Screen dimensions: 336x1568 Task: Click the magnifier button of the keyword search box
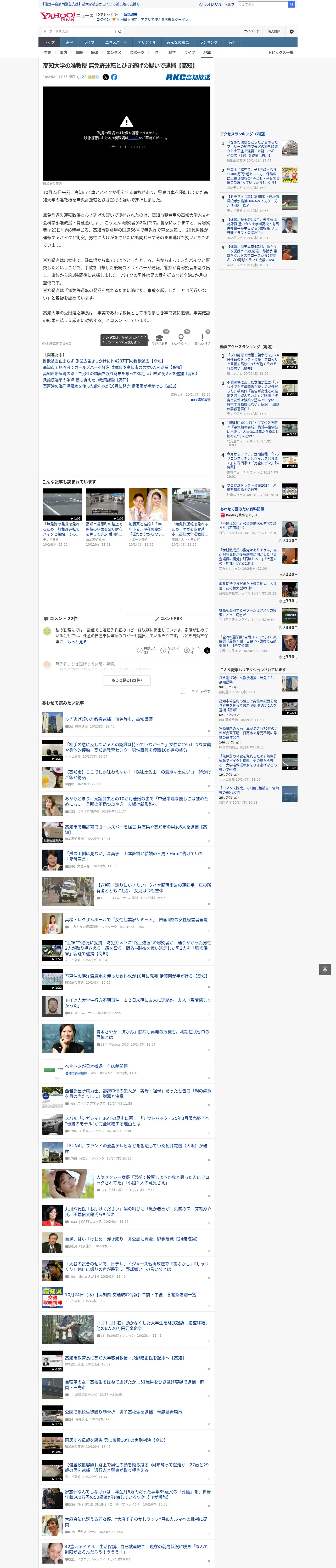[120, 32]
